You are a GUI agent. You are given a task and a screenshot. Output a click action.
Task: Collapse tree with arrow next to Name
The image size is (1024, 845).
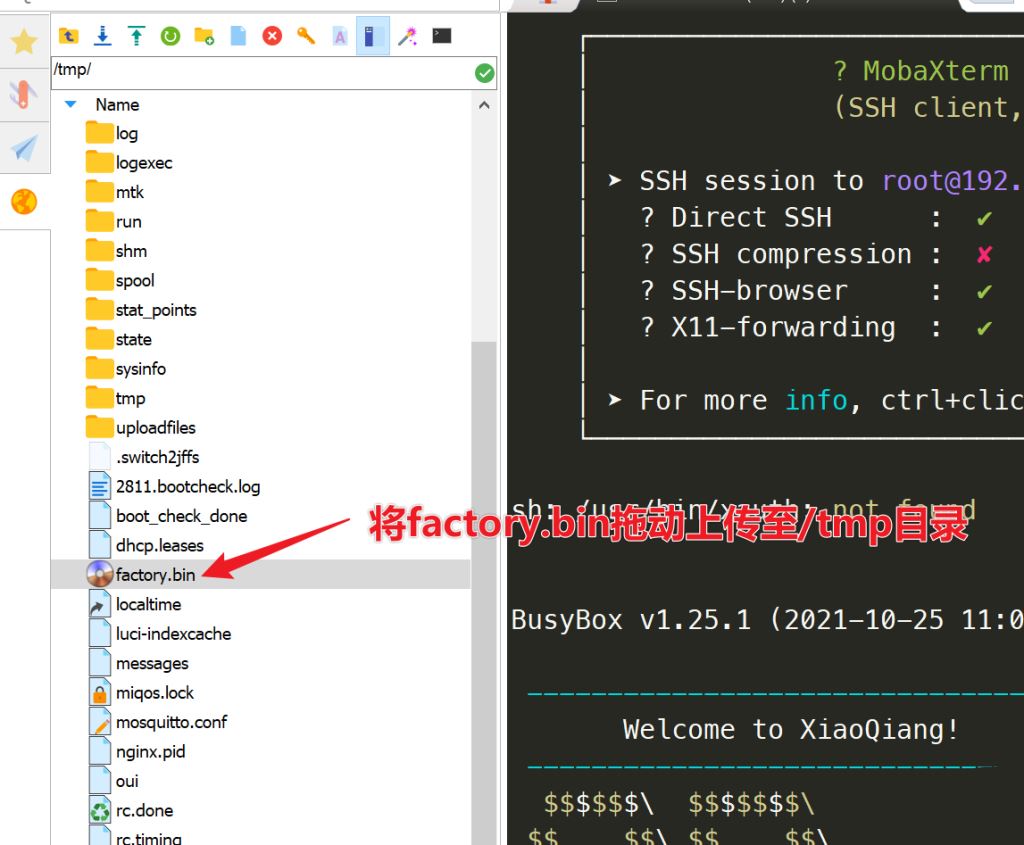pos(71,104)
